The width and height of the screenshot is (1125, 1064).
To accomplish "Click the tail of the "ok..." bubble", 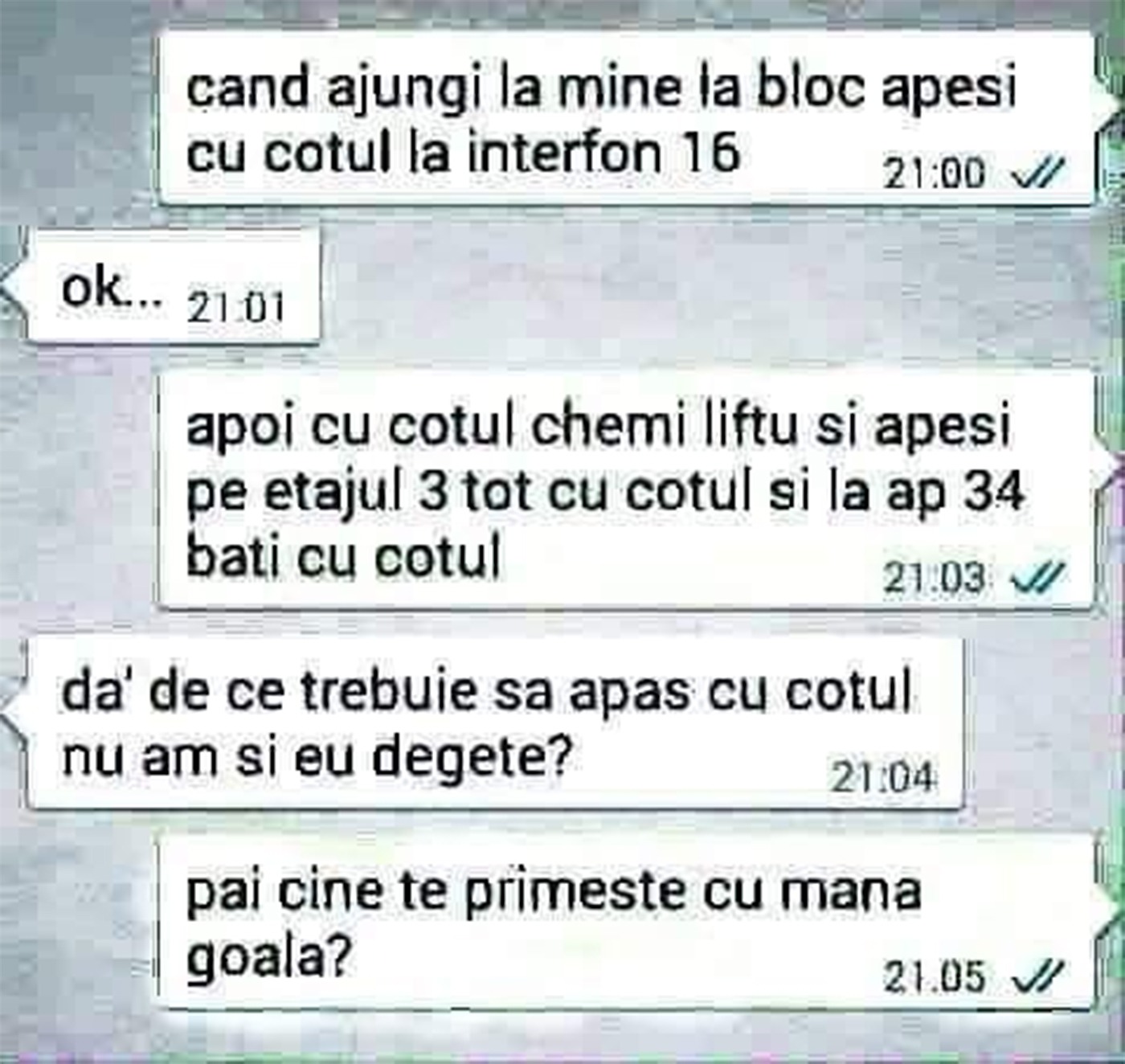I will coord(14,288).
